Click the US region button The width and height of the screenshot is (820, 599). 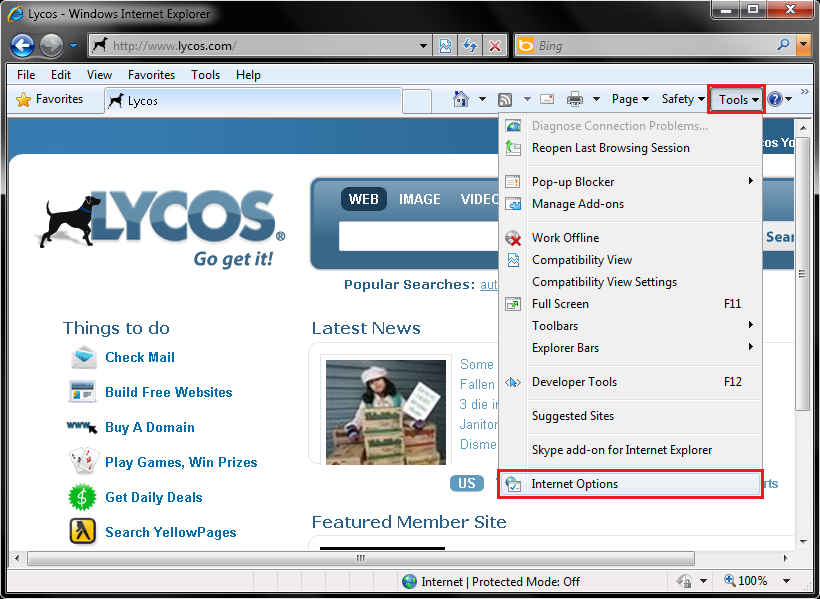pos(466,483)
